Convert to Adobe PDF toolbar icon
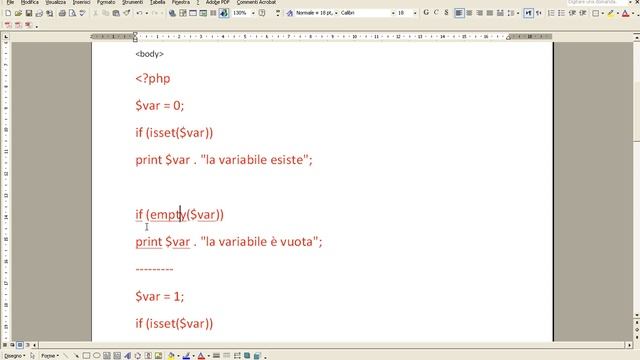 coord(8,25)
